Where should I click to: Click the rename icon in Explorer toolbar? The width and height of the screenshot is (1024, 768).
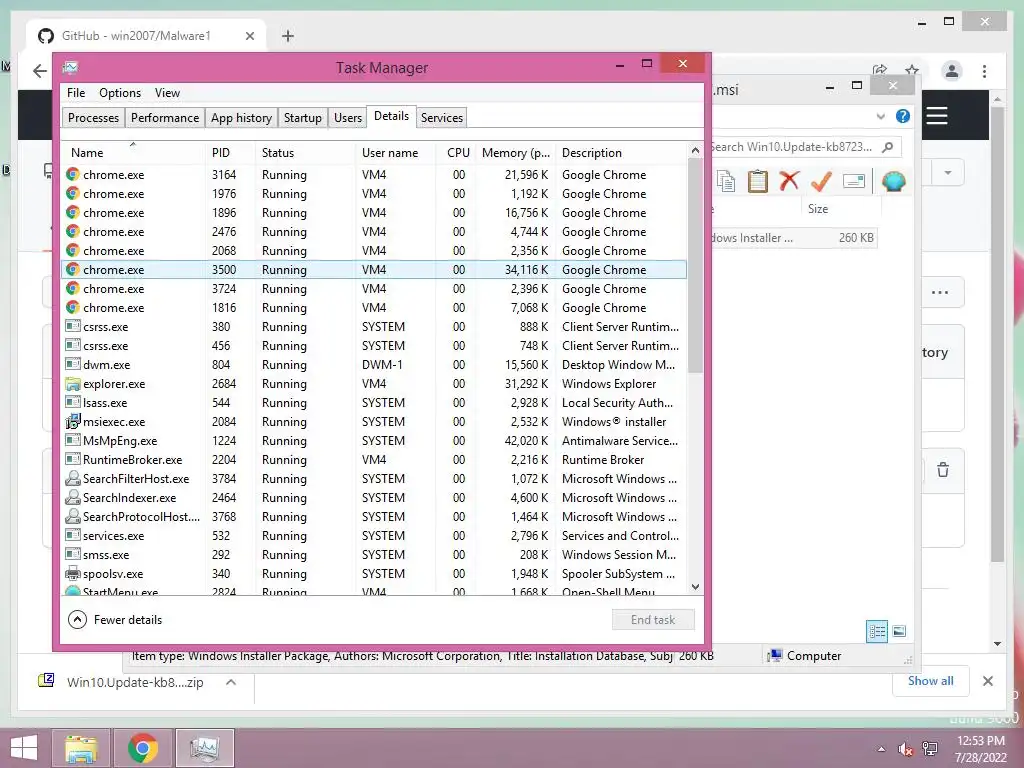[x=854, y=181]
